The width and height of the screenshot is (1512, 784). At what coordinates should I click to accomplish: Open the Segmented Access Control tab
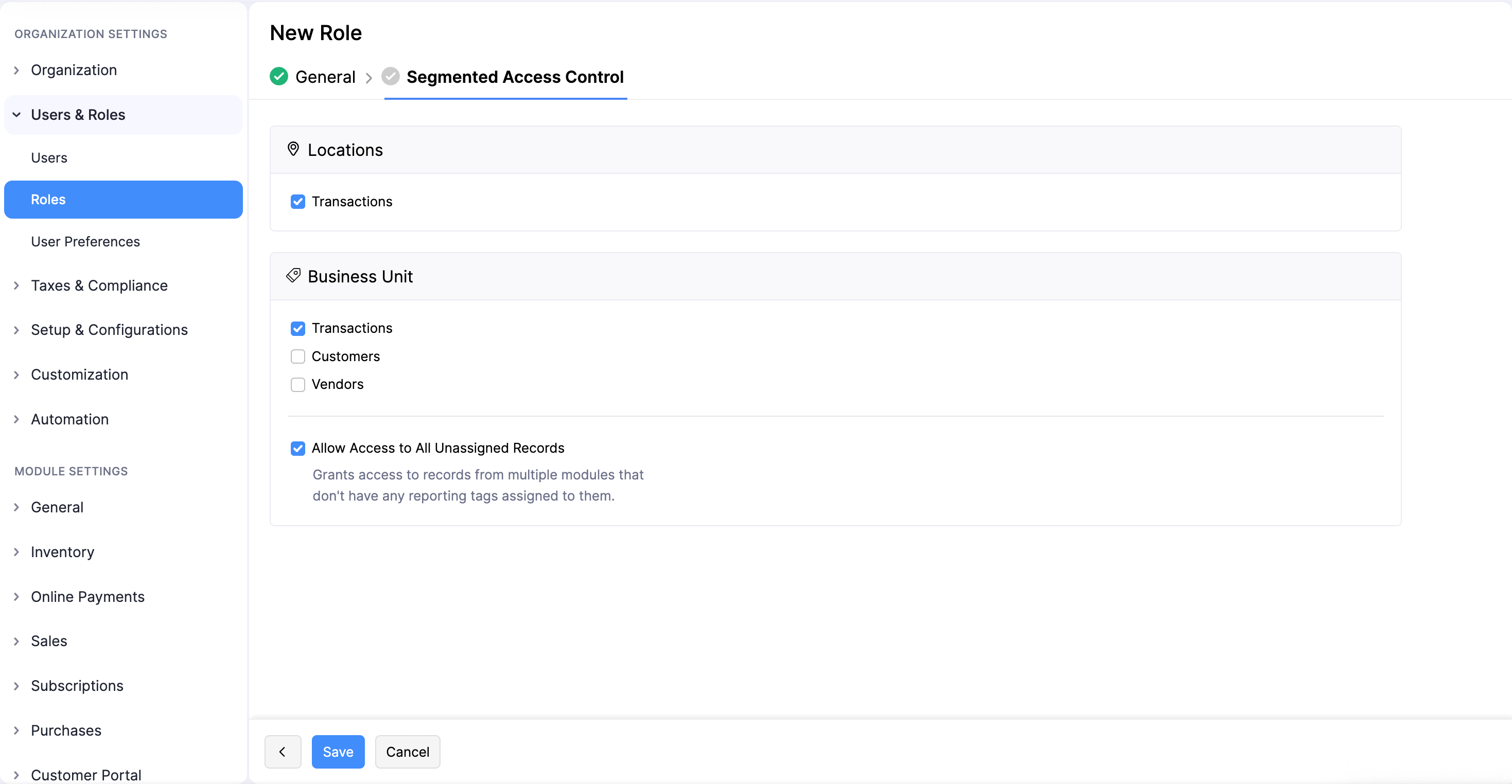coord(515,77)
